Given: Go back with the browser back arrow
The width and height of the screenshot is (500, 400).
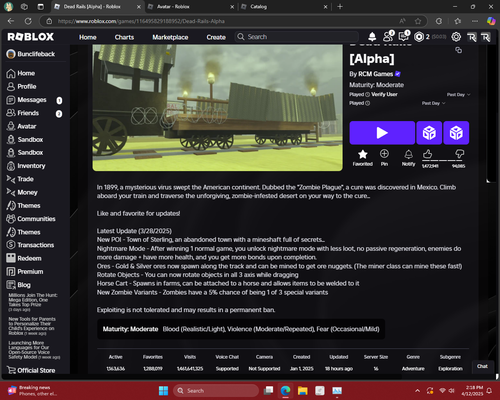Looking at the screenshot, I should tap(11, 21).
